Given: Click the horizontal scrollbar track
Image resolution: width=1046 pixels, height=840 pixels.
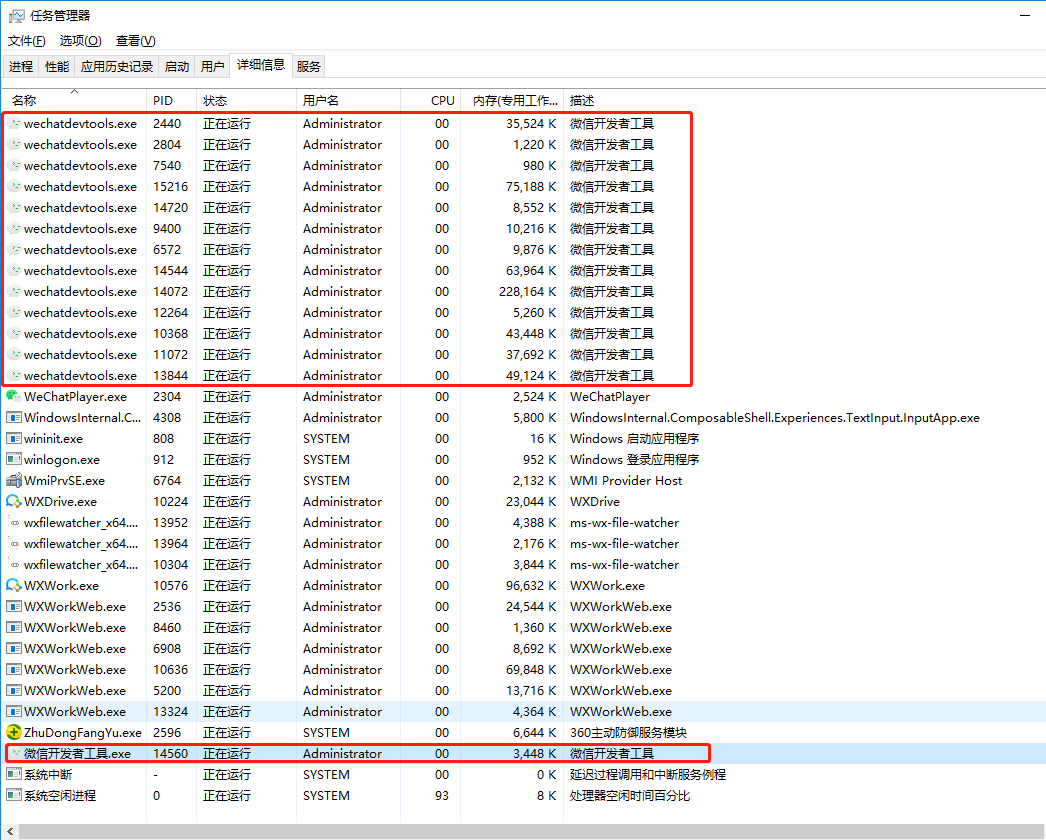Looking at the screenshot, I should point(532,831).
